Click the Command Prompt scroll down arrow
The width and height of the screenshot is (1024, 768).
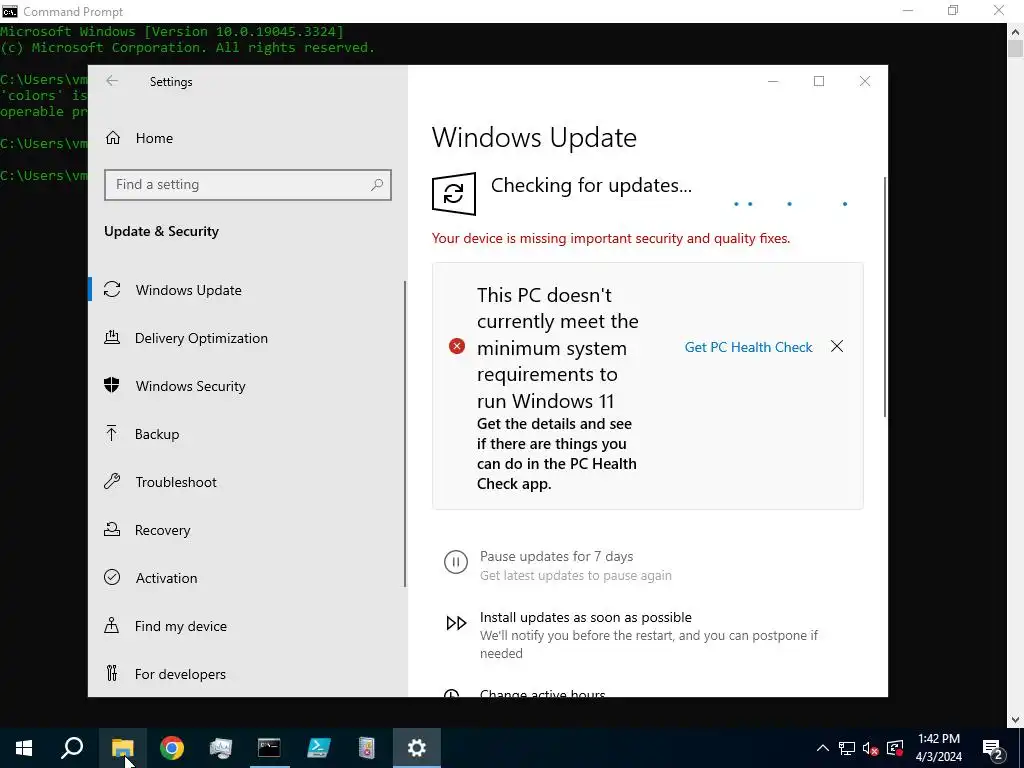pos(1016,720)
